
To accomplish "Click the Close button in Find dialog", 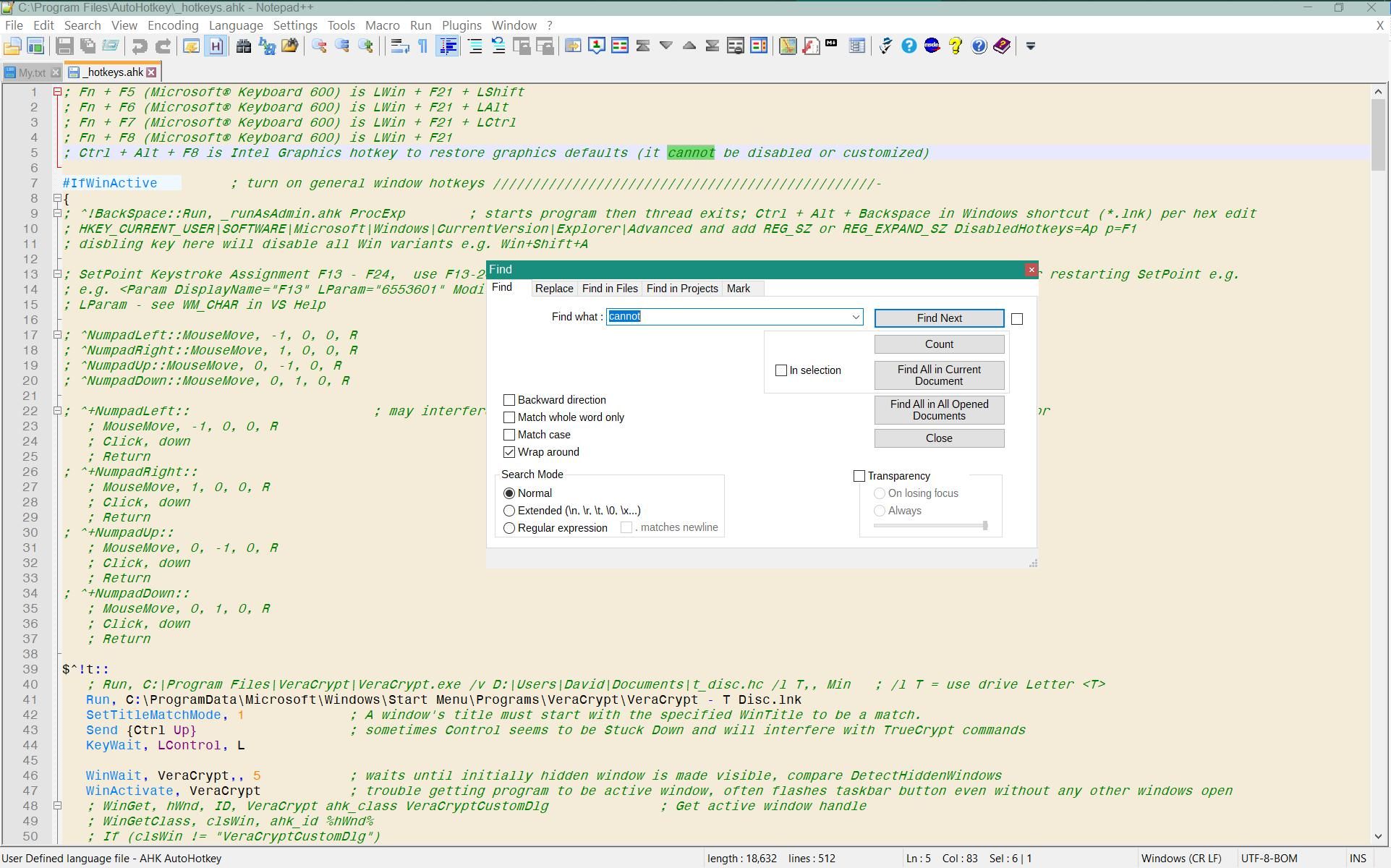I will coord(939,438).
